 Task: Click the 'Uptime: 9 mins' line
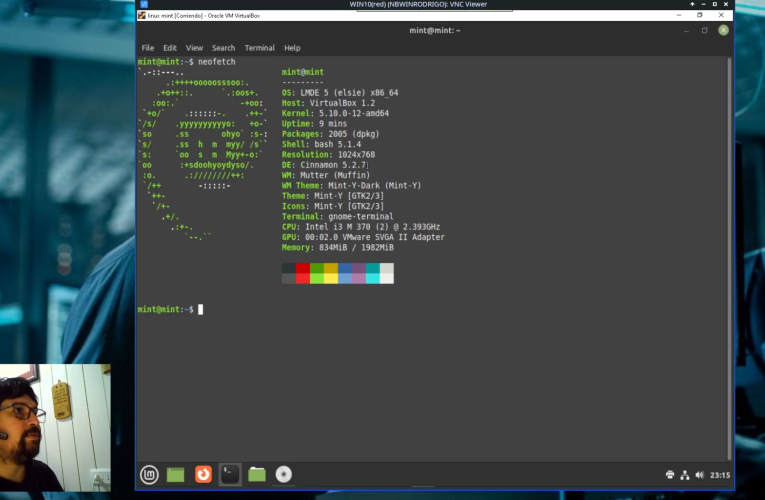[x=314, y=124]
